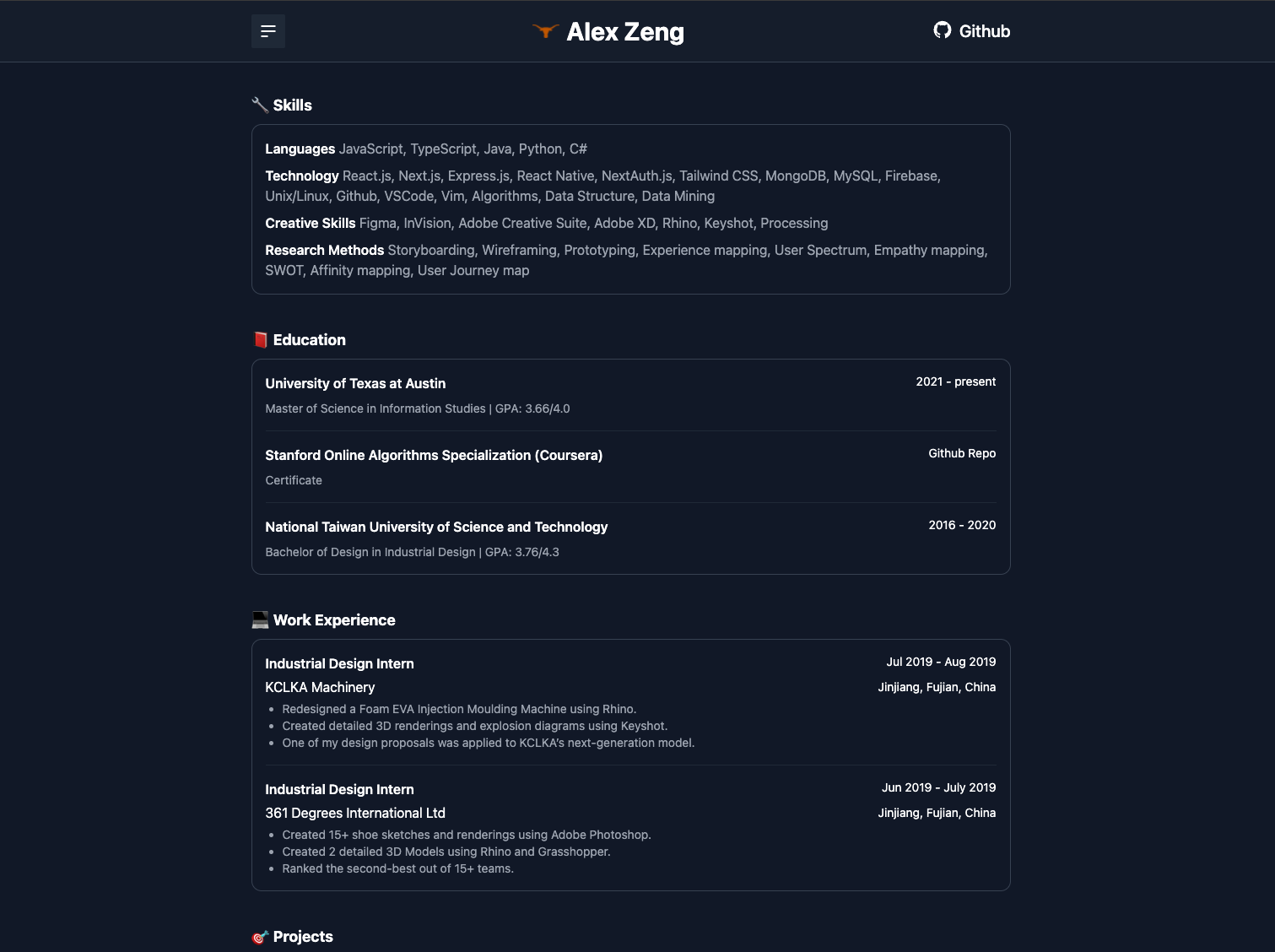
Task: Click the dart icon beside Projects
Action: coord(260,937)
